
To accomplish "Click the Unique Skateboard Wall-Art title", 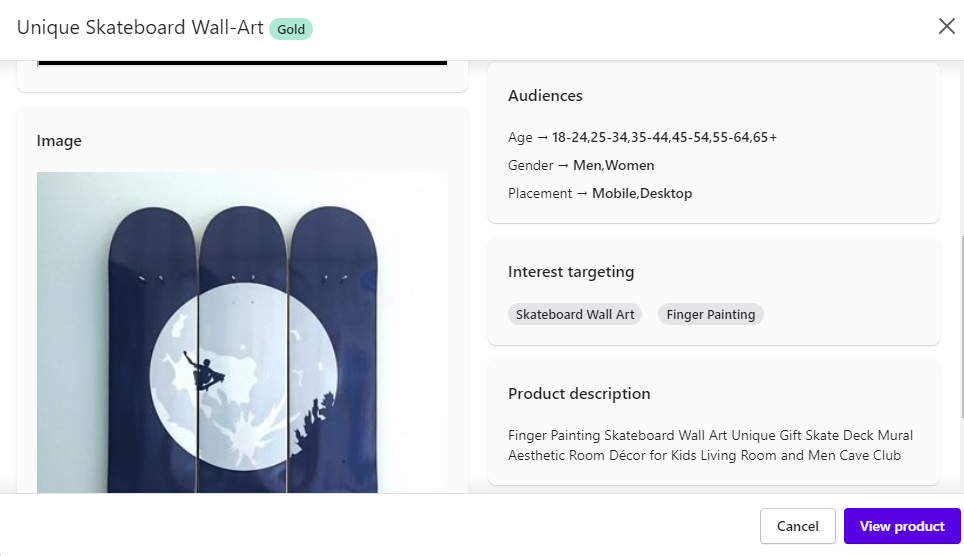I will (140, 28).
